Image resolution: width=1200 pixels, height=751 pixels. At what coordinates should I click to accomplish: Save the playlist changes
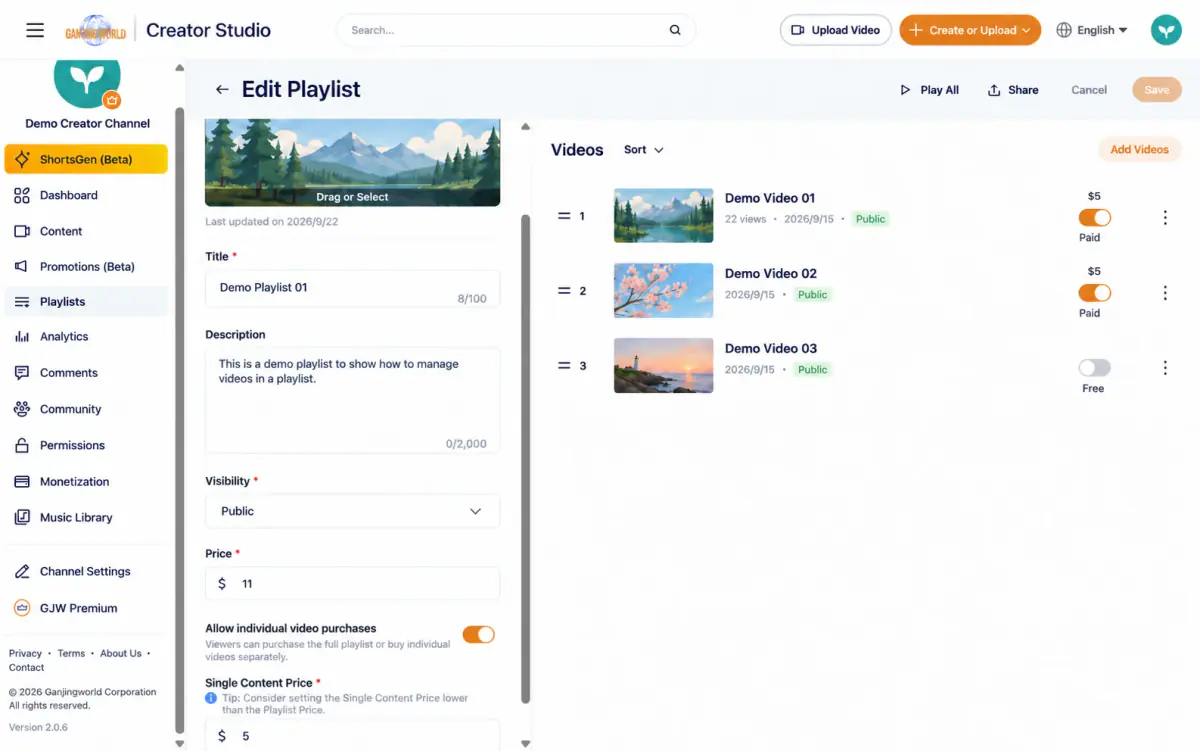click(x=1157, y=90)
